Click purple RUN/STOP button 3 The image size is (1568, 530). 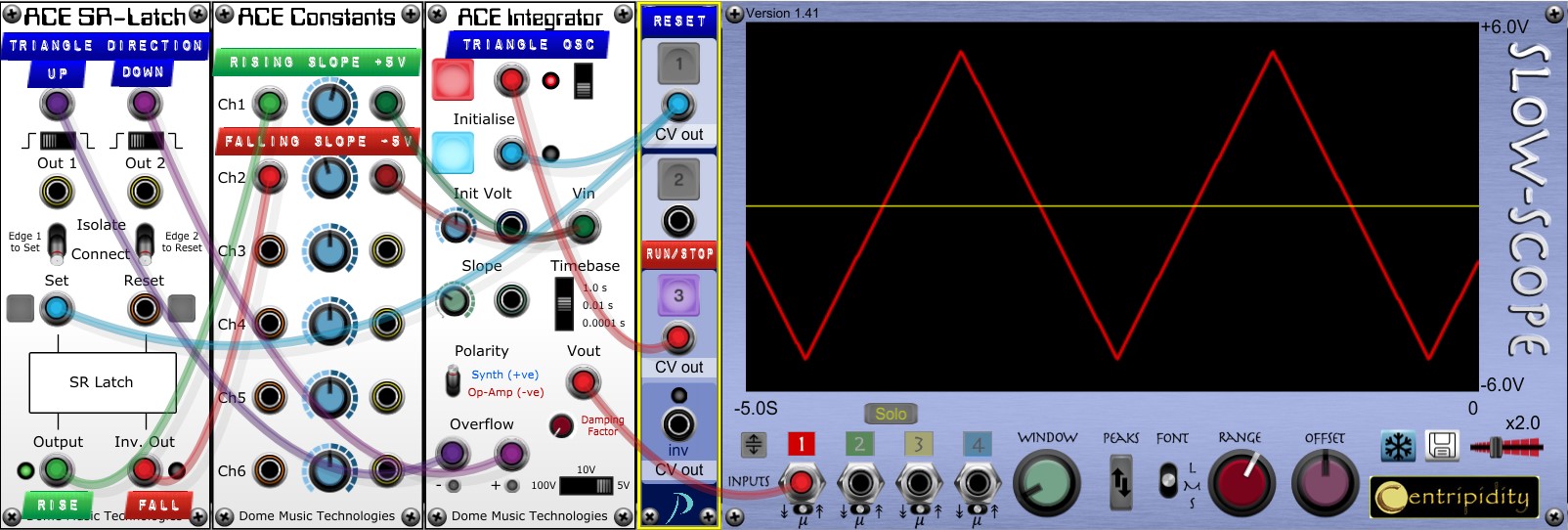(678, 295)
